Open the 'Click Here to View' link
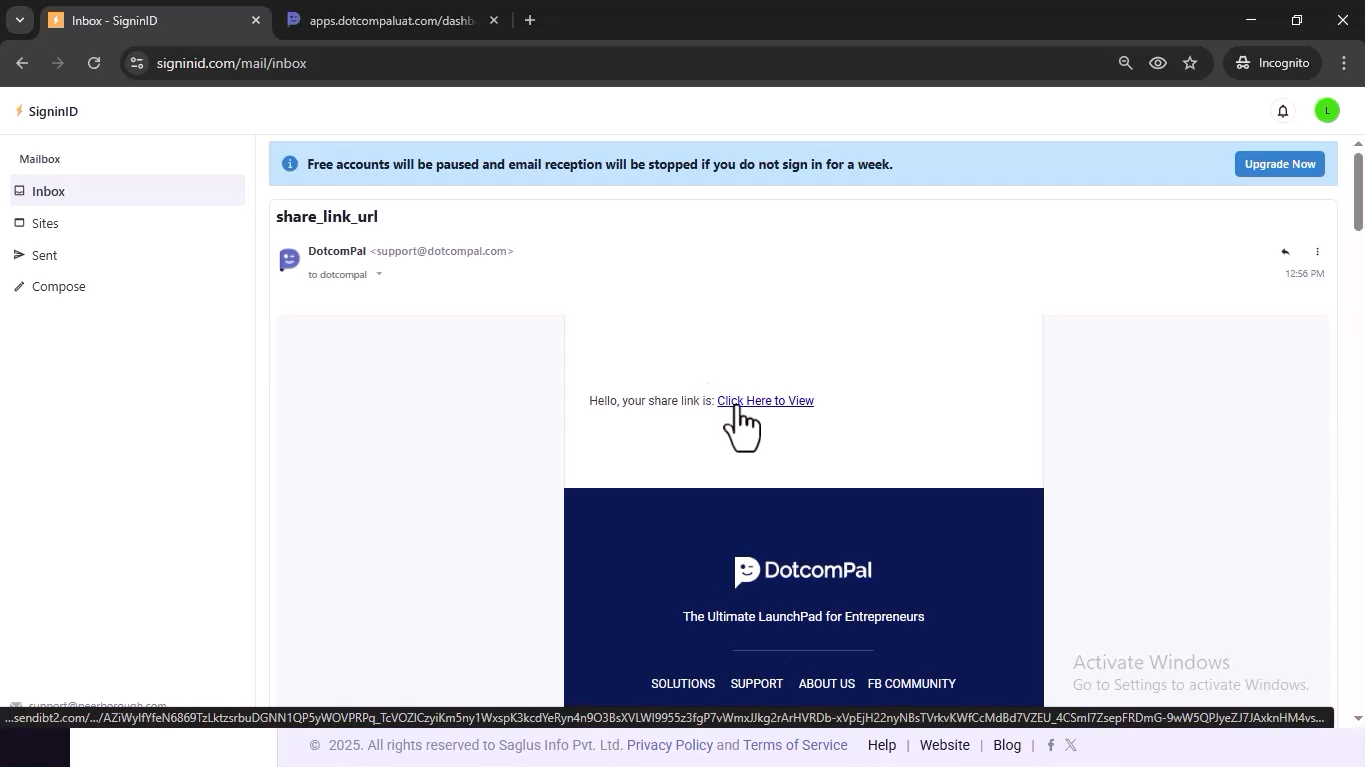The image size is (1365, 767). point(765,401)
